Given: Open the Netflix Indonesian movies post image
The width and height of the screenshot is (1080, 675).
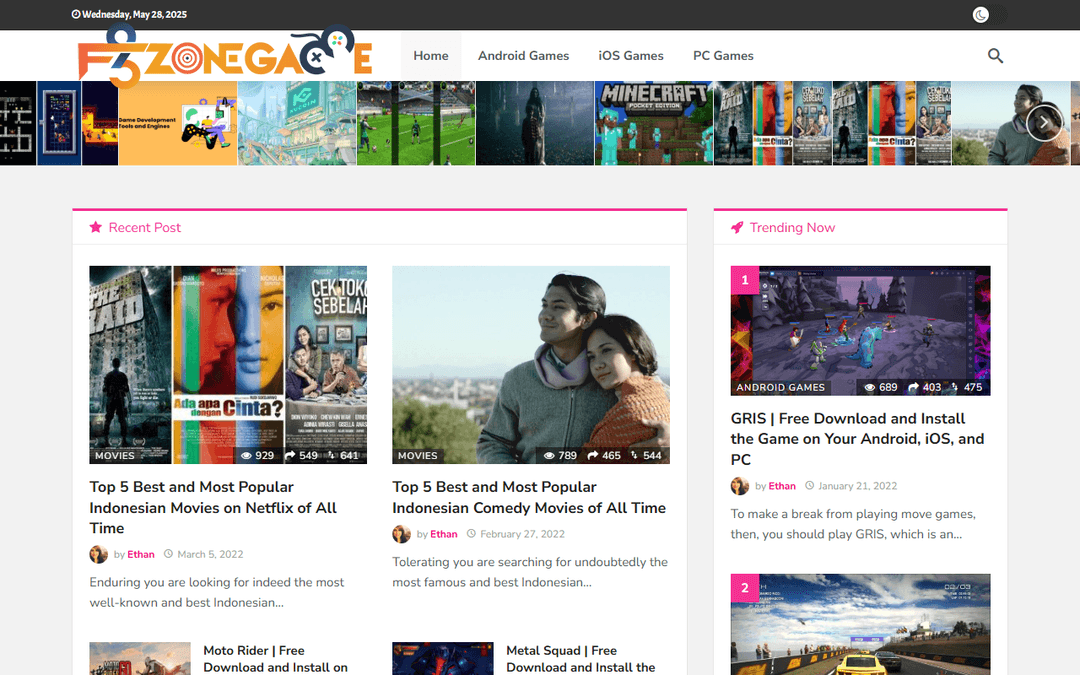Looking at the screenshot, I should (228, 365).
